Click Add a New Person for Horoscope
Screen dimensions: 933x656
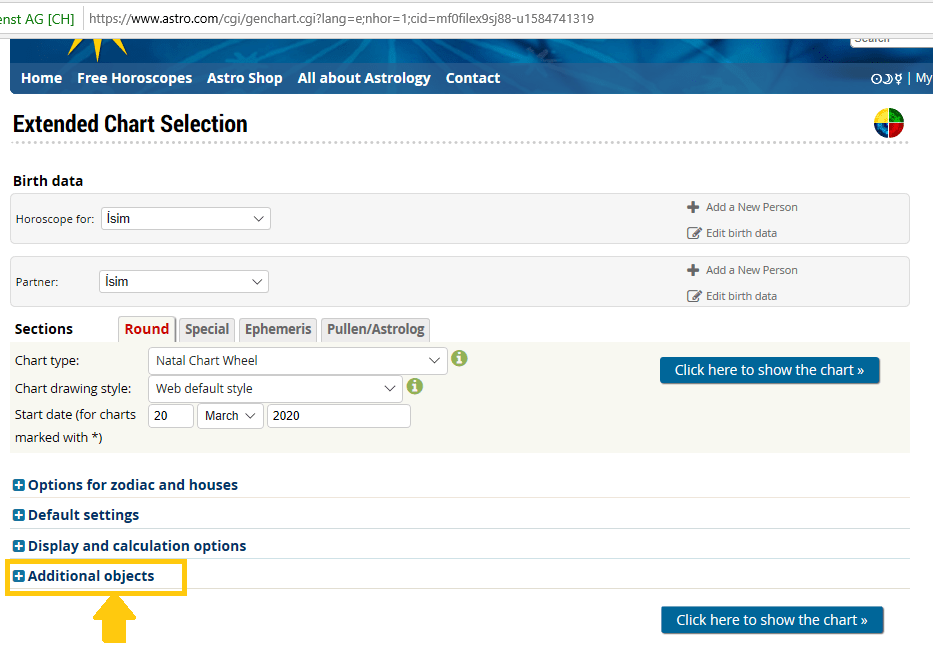[x=752, y=207]
